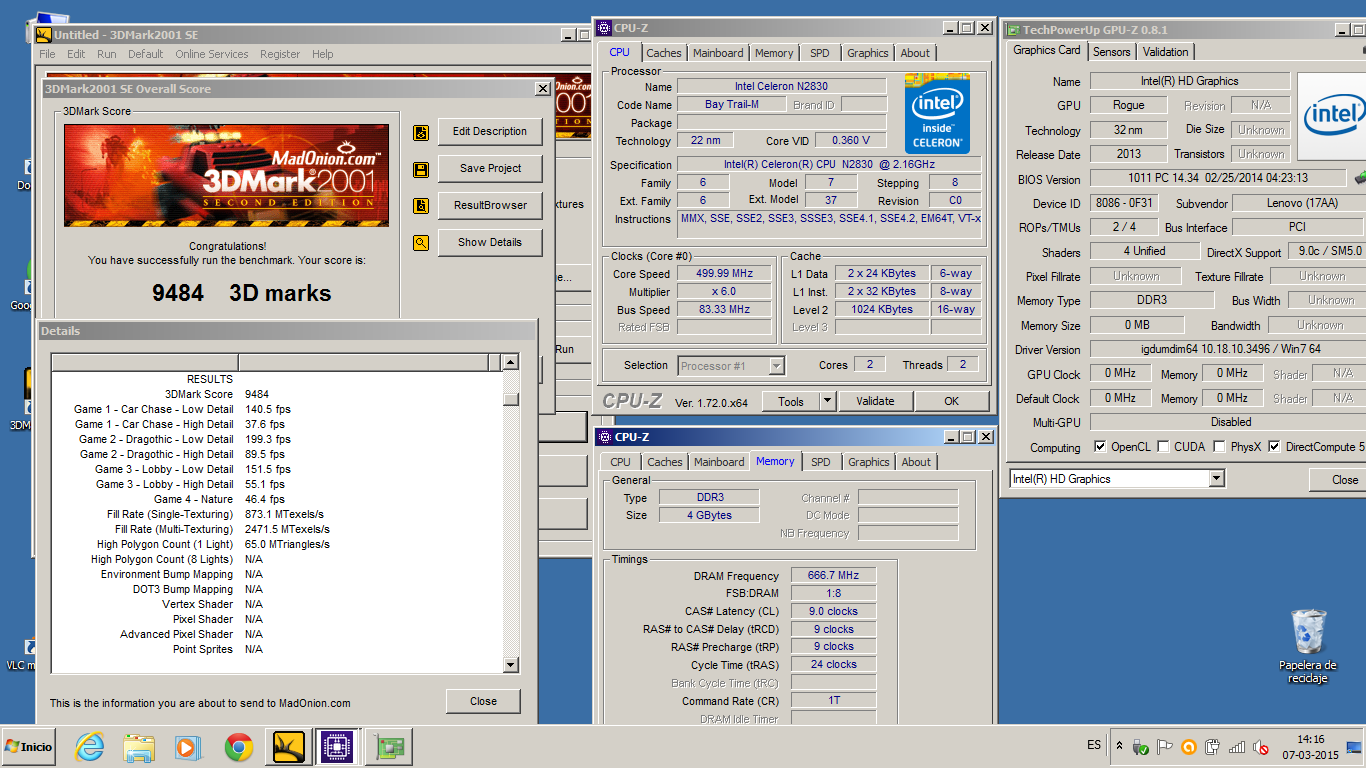Viewport: 1366px width, 768px height.
Task: Click the Save Project button
Action: click(x=490, y=169)
